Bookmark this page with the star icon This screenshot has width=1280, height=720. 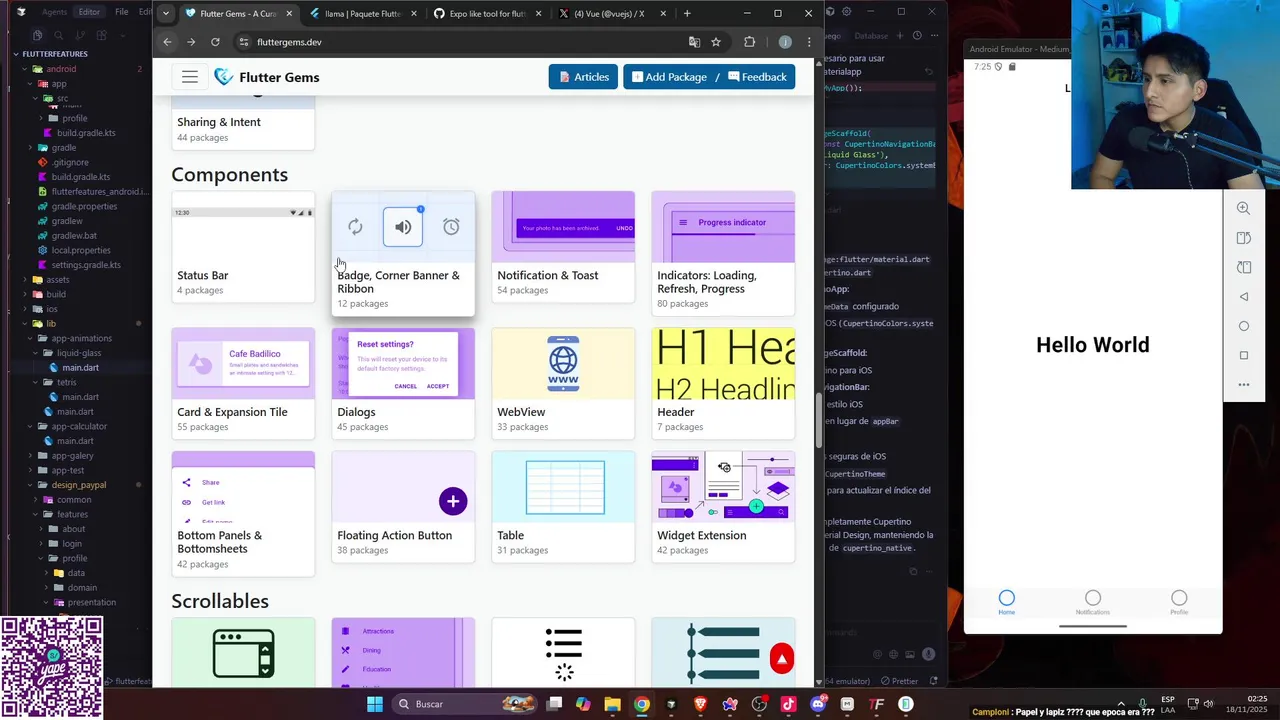716,42
